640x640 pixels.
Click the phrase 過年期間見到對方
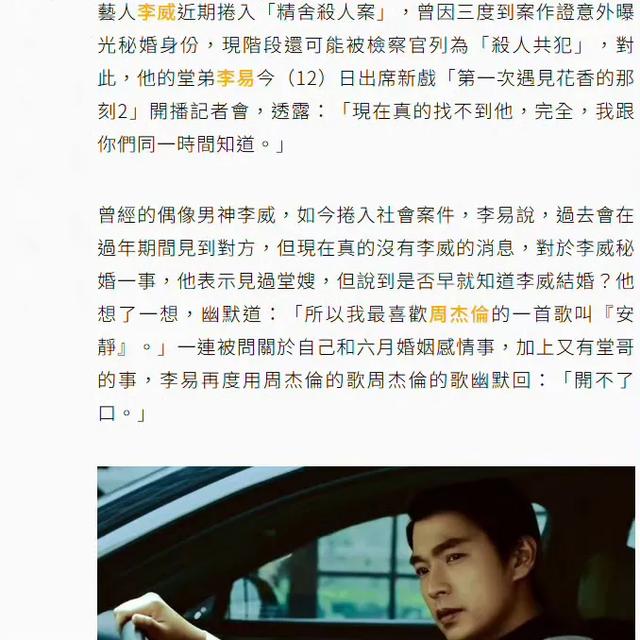point(176,248)
